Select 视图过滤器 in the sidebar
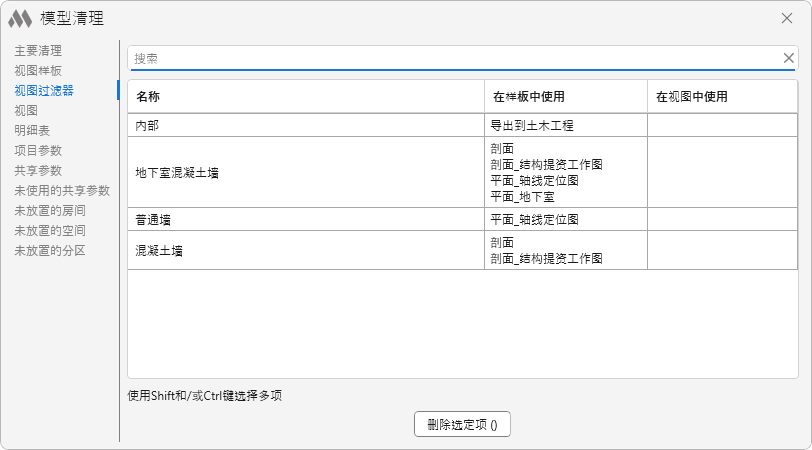 44,90
